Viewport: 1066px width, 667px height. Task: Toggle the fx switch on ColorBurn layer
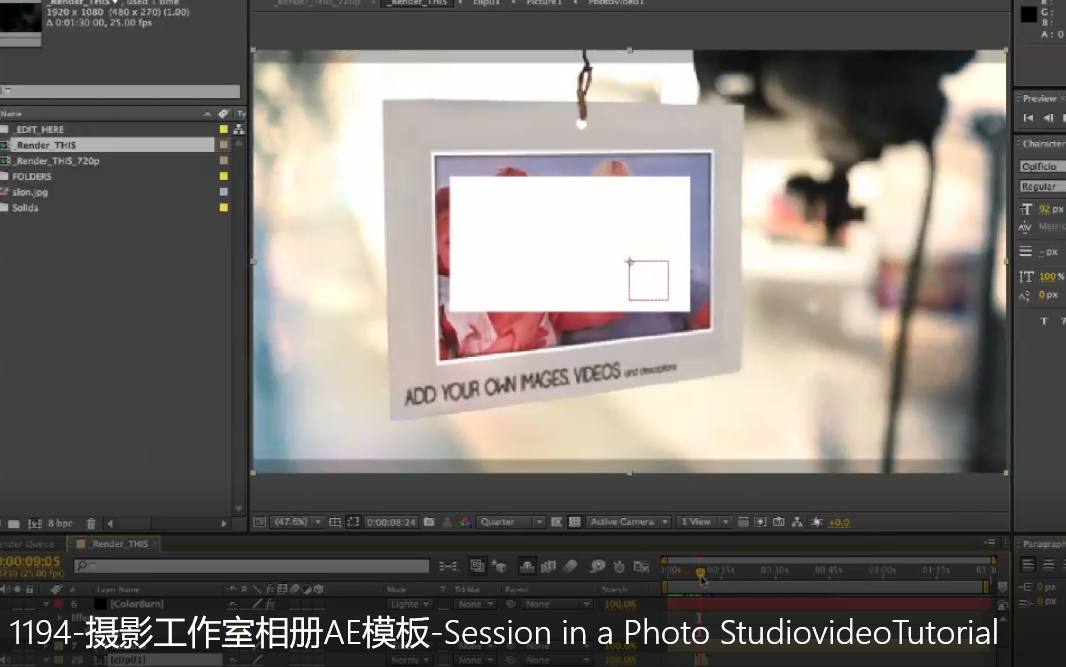tap(270, 604)
